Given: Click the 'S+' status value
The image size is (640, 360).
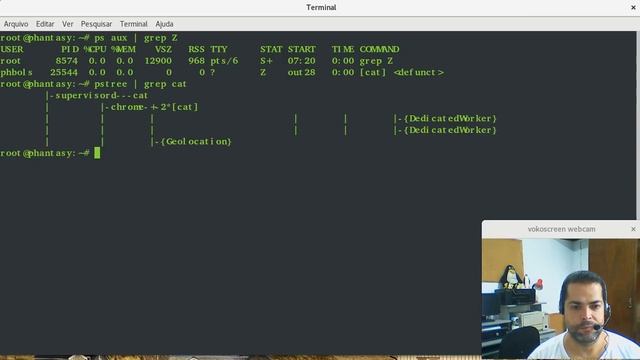Looking at the screenshot, I should click(x=266, y=61).
